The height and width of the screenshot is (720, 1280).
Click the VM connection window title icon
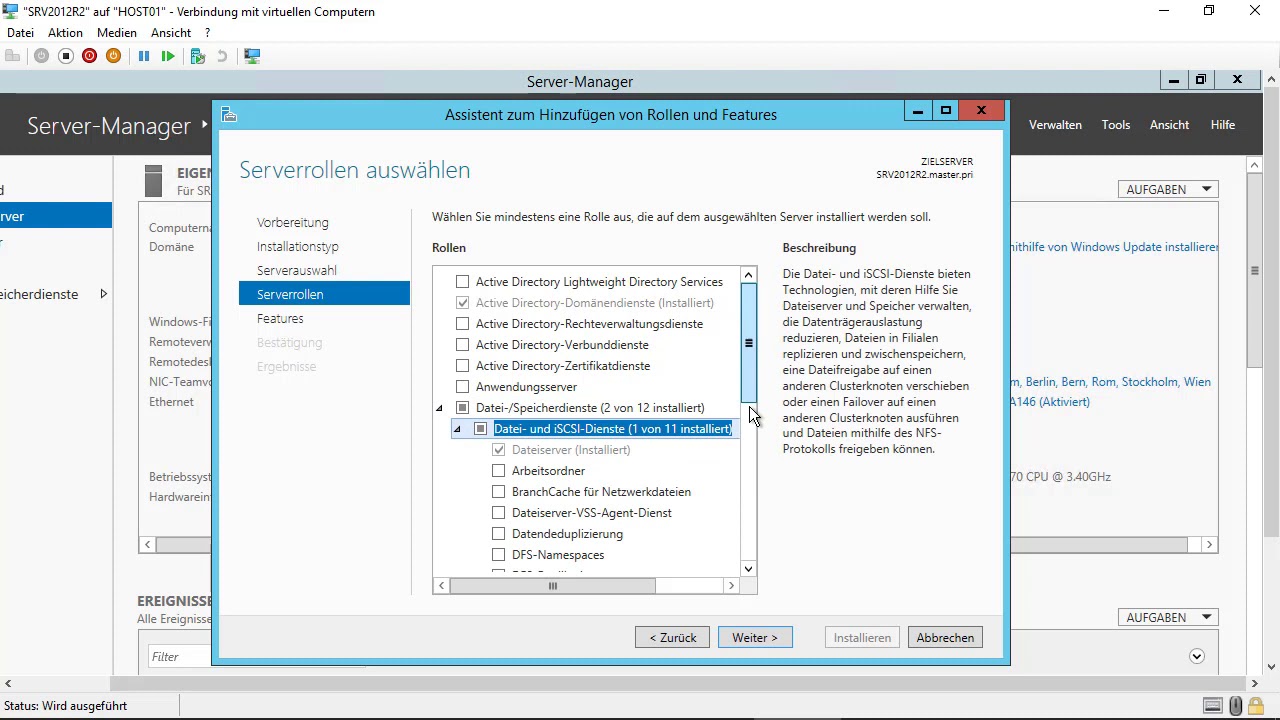point(10,11)
